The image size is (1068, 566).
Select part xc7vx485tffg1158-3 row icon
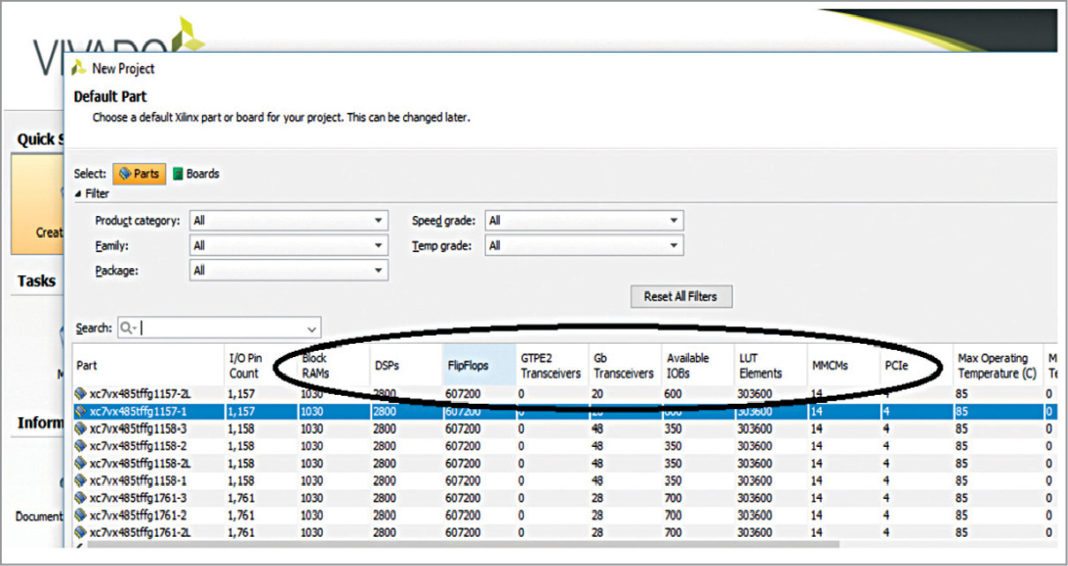coord(81,428)
